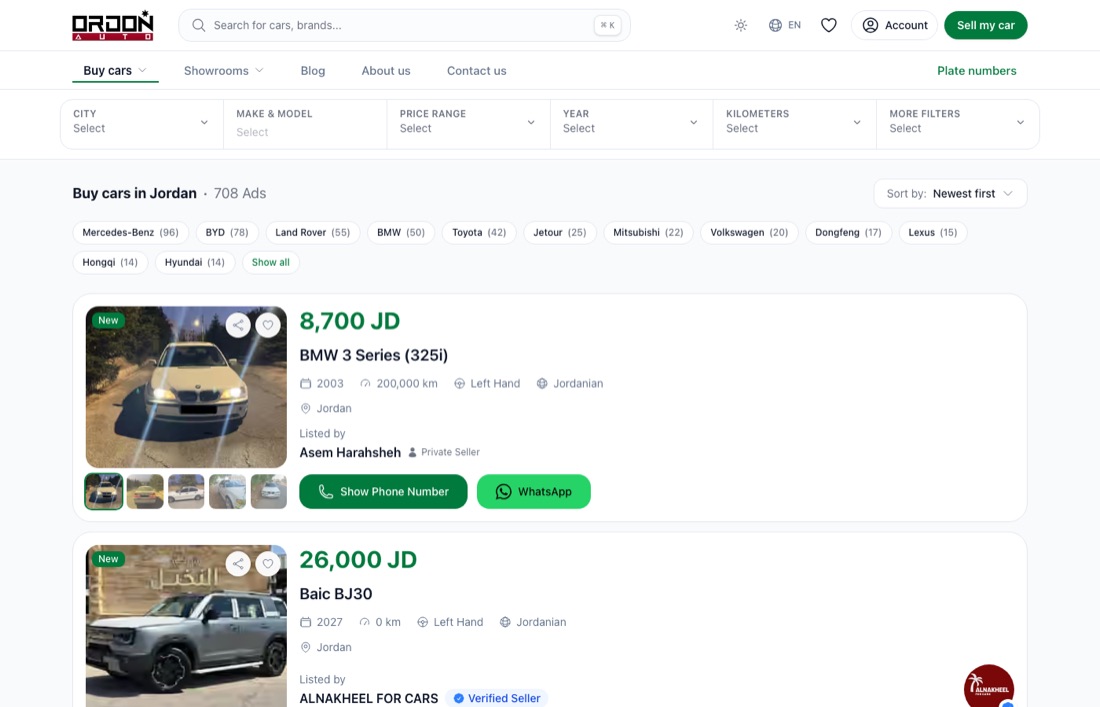
Task: Click the 26,000 JD price
Action: (358, 560)
